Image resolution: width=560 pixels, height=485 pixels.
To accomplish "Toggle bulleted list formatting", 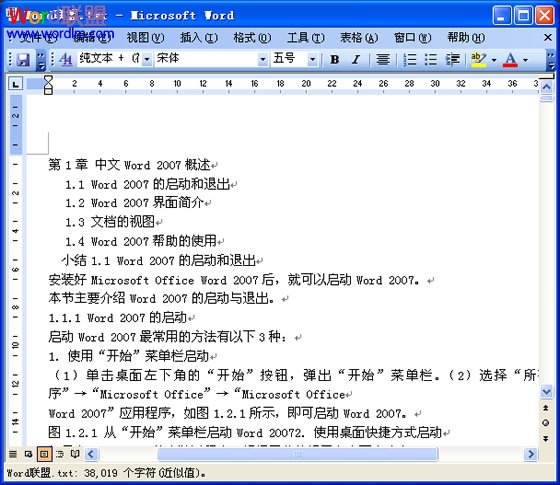I will point(431,59).
